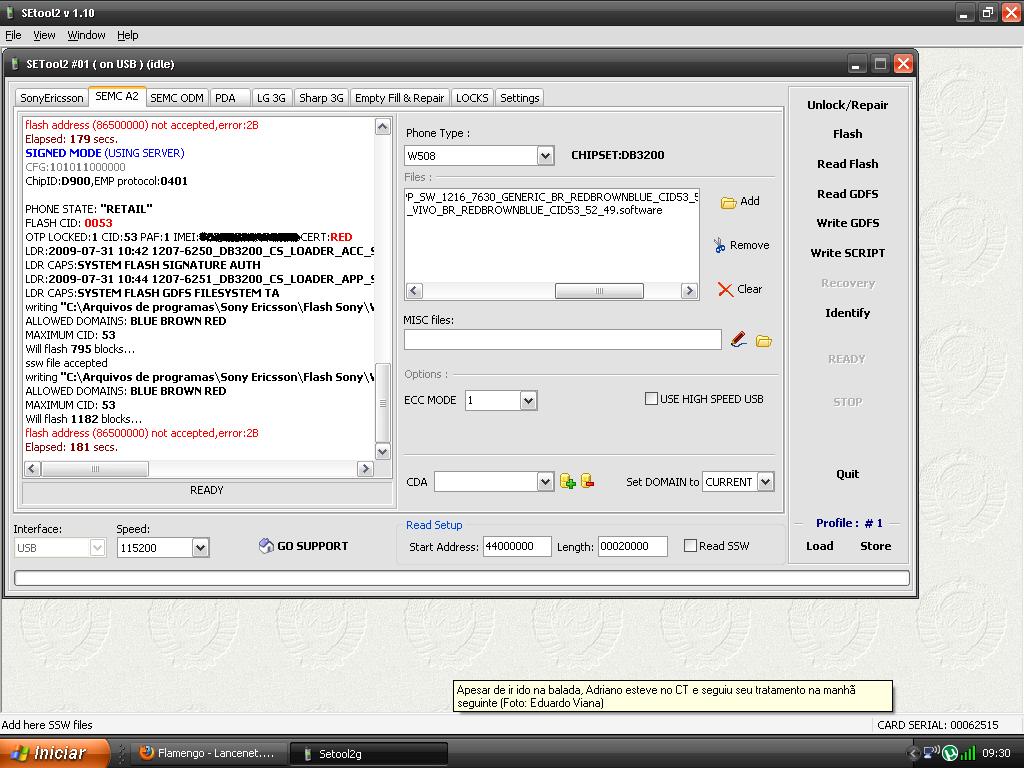Click the files list horizontal scrollbar thumb
This screenshot has height=768, width=1024.
click(x=599, y=291)
